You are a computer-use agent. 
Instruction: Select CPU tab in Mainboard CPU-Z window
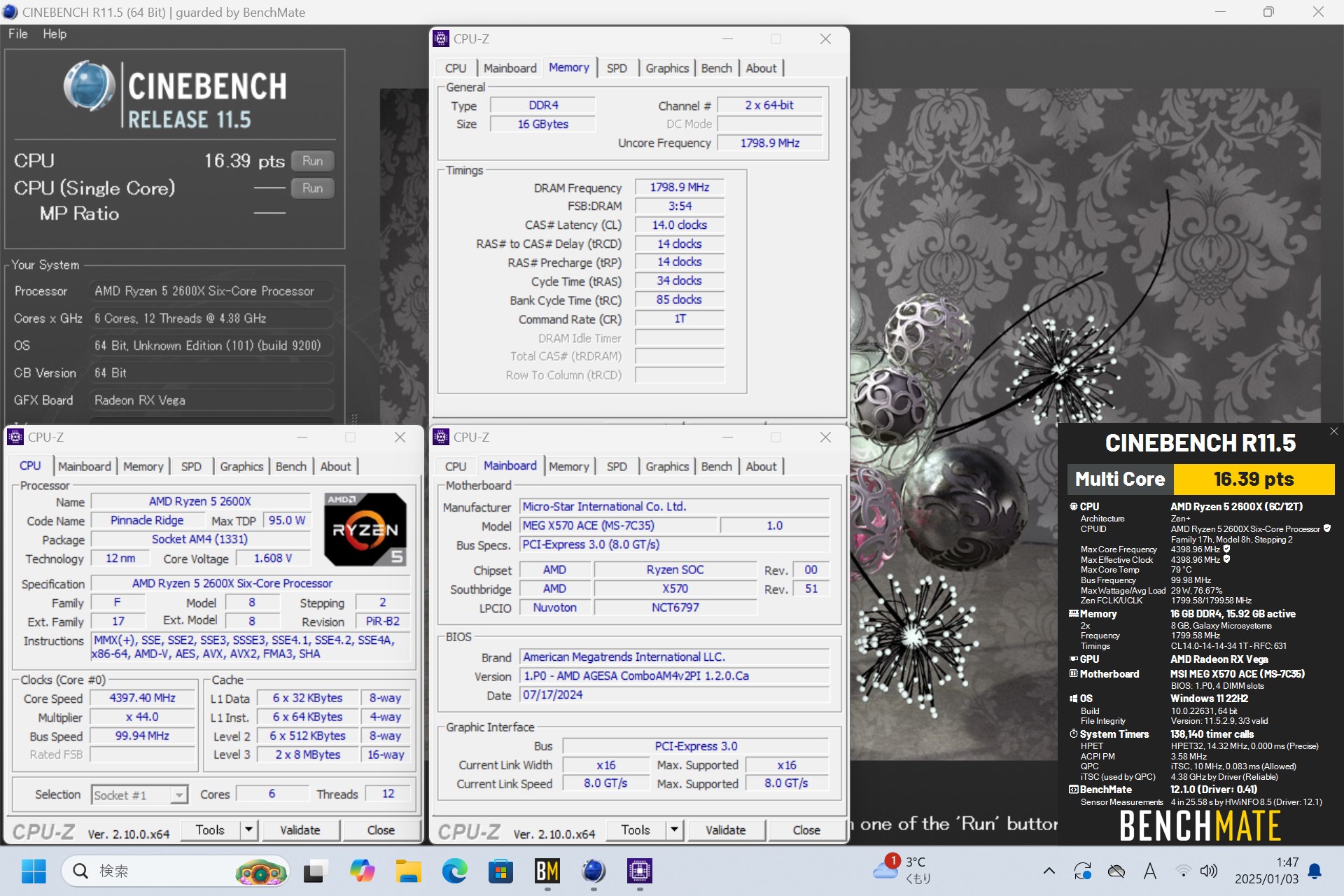(x=456, y=466)
